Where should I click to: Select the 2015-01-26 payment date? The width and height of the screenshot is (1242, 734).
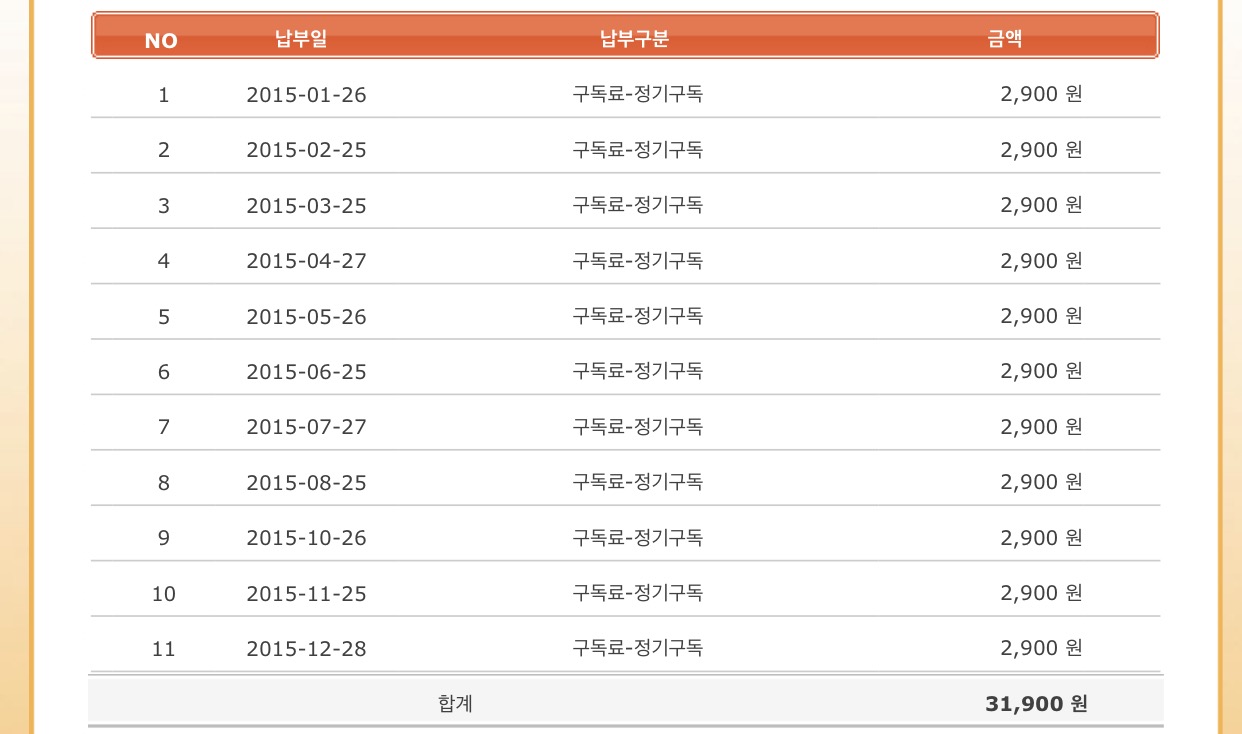[x=306, y=95]
